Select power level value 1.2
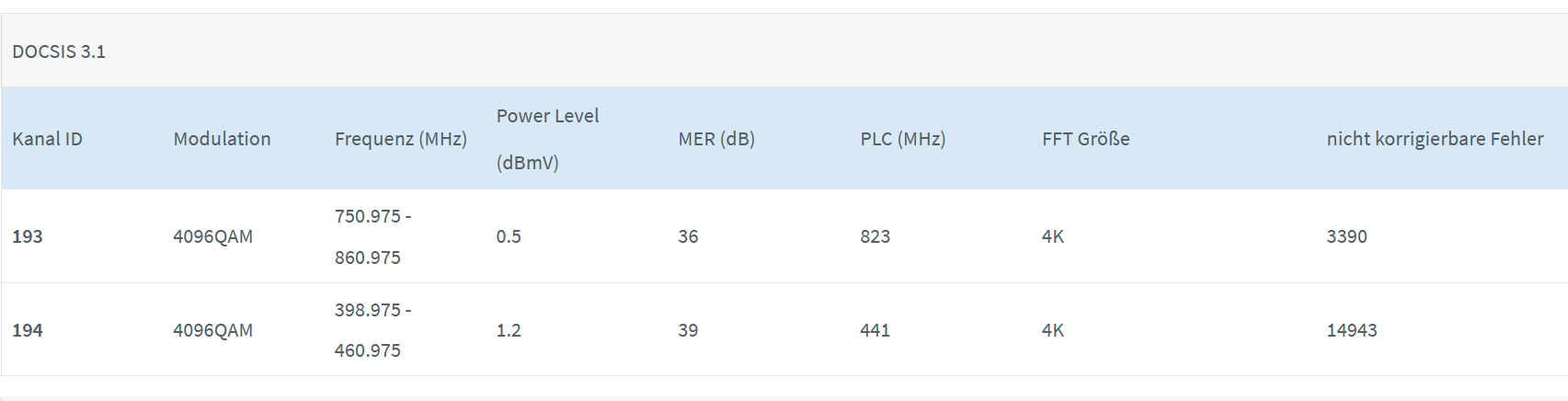1568x401 pixels. pos(509,330)
